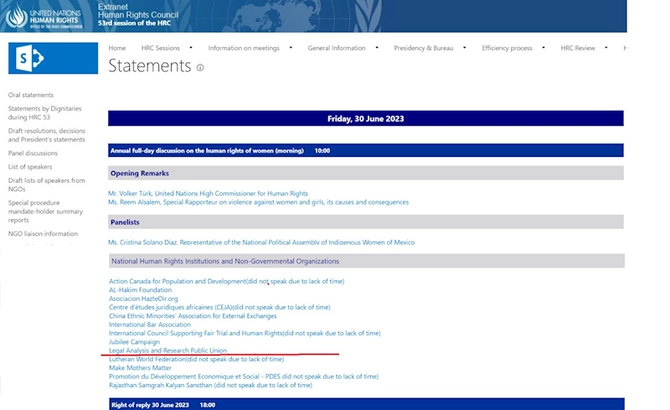The height and width of the screenshot is (410, 670).
Task: Open International Council Supporting Fair Trial link
Action: click(x=245, y=333)
